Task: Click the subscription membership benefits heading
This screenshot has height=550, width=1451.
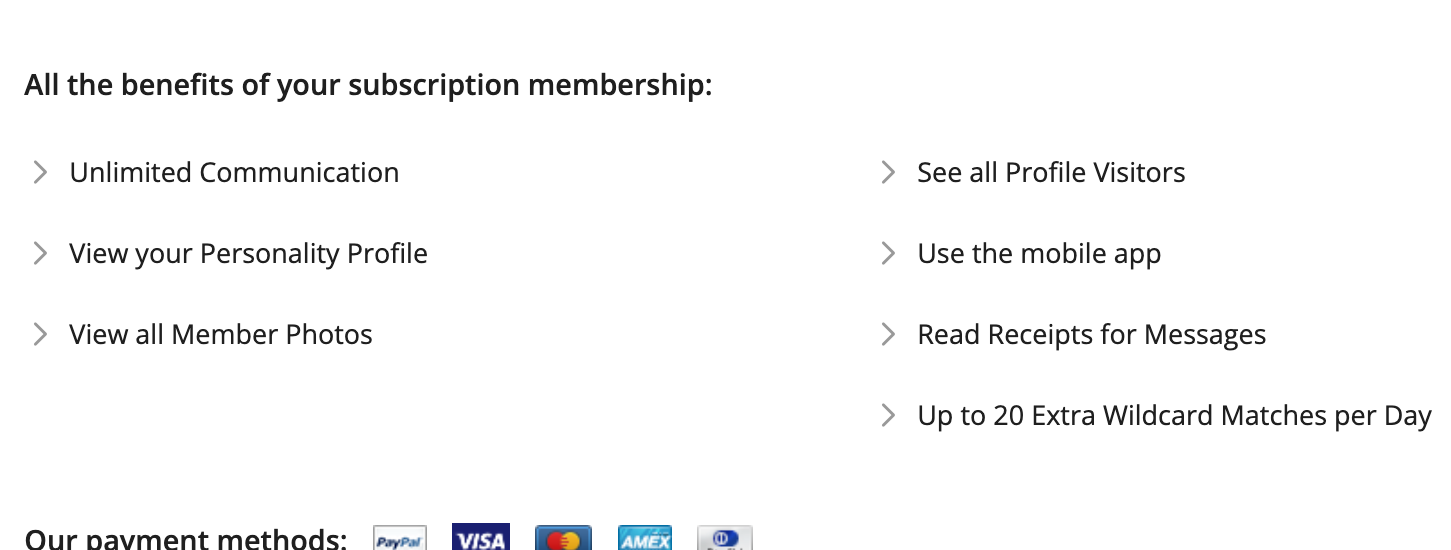Action: click(x=368, y=85)
